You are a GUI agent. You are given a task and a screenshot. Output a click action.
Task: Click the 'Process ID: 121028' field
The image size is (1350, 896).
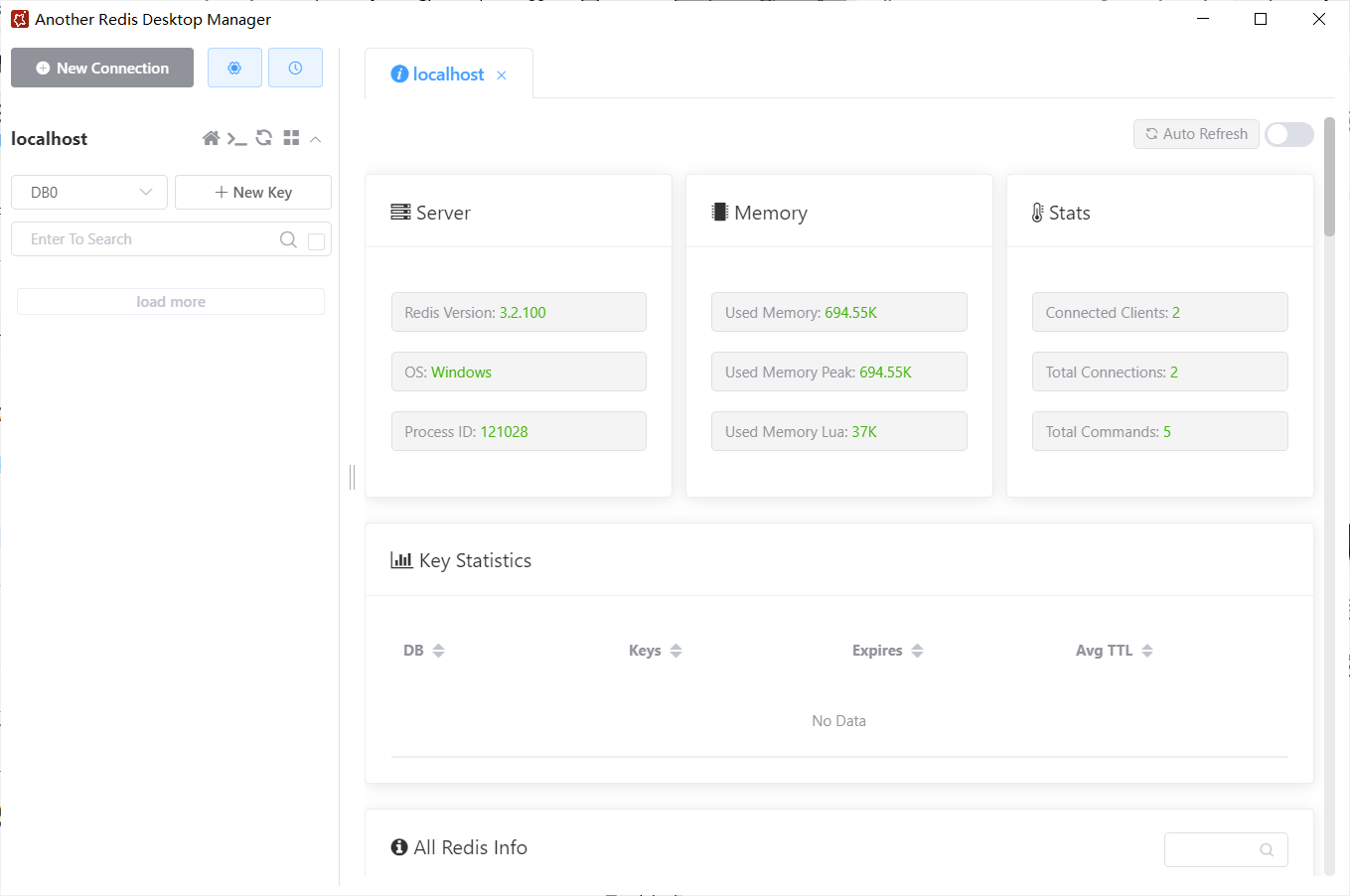tap(519, 431)
